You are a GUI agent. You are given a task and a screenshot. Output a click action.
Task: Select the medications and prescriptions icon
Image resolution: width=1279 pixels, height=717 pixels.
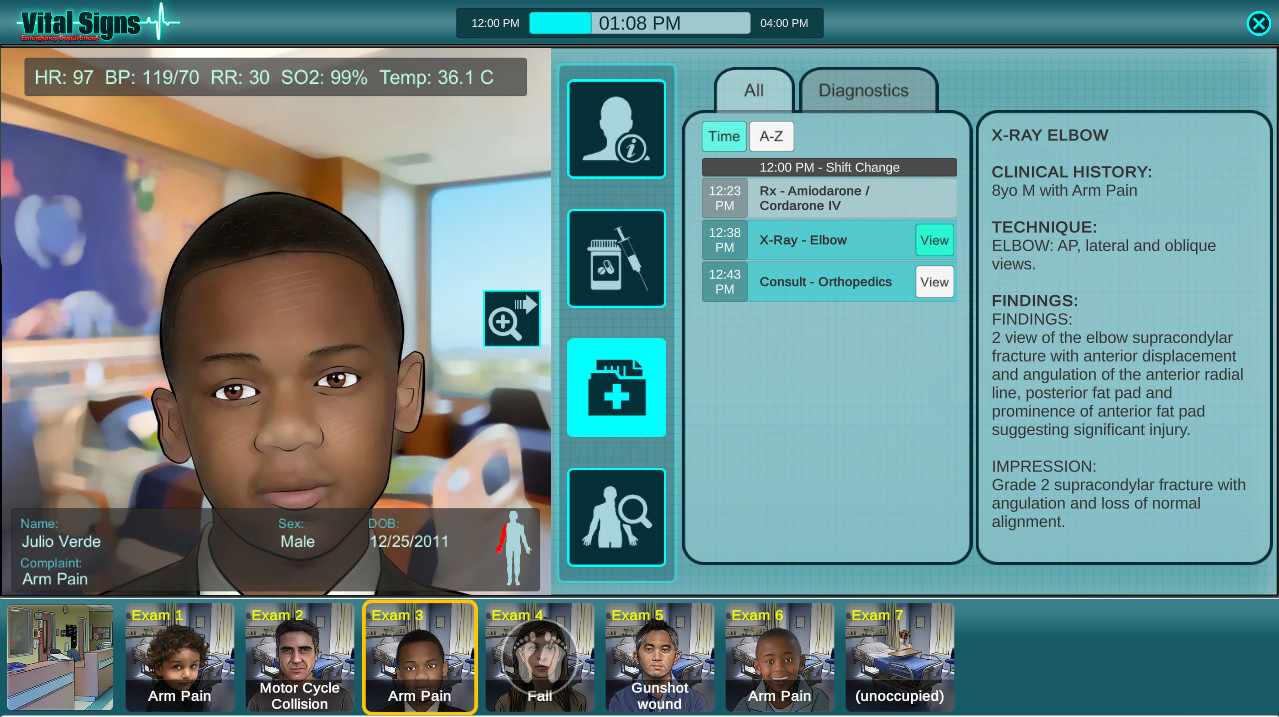click(615, 258)
